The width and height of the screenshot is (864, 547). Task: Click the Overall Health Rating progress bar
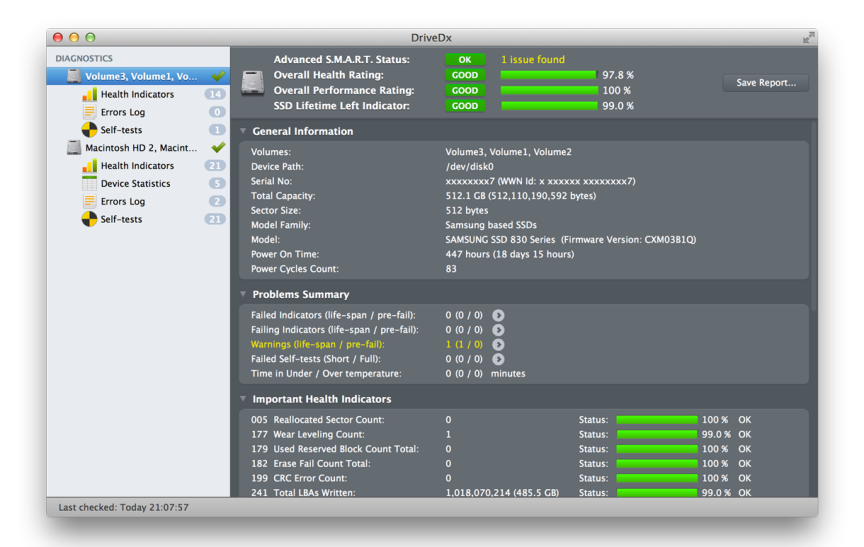click(548, 75)
